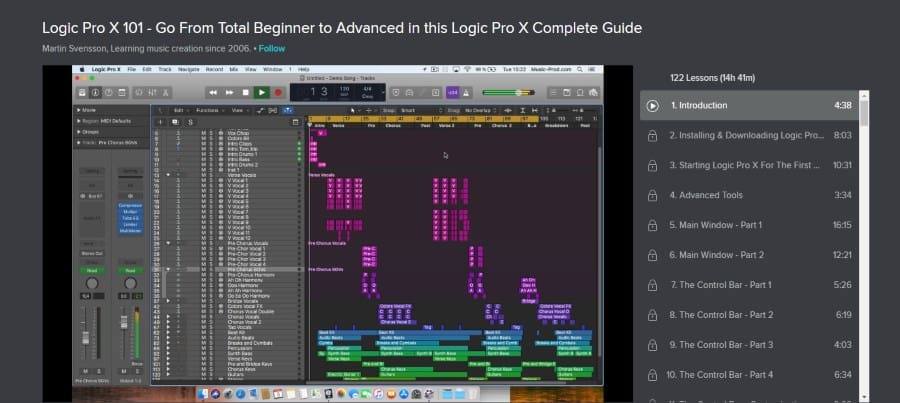Toggle the Show Automation icon
900x403 pixels.
coord(261,110)
